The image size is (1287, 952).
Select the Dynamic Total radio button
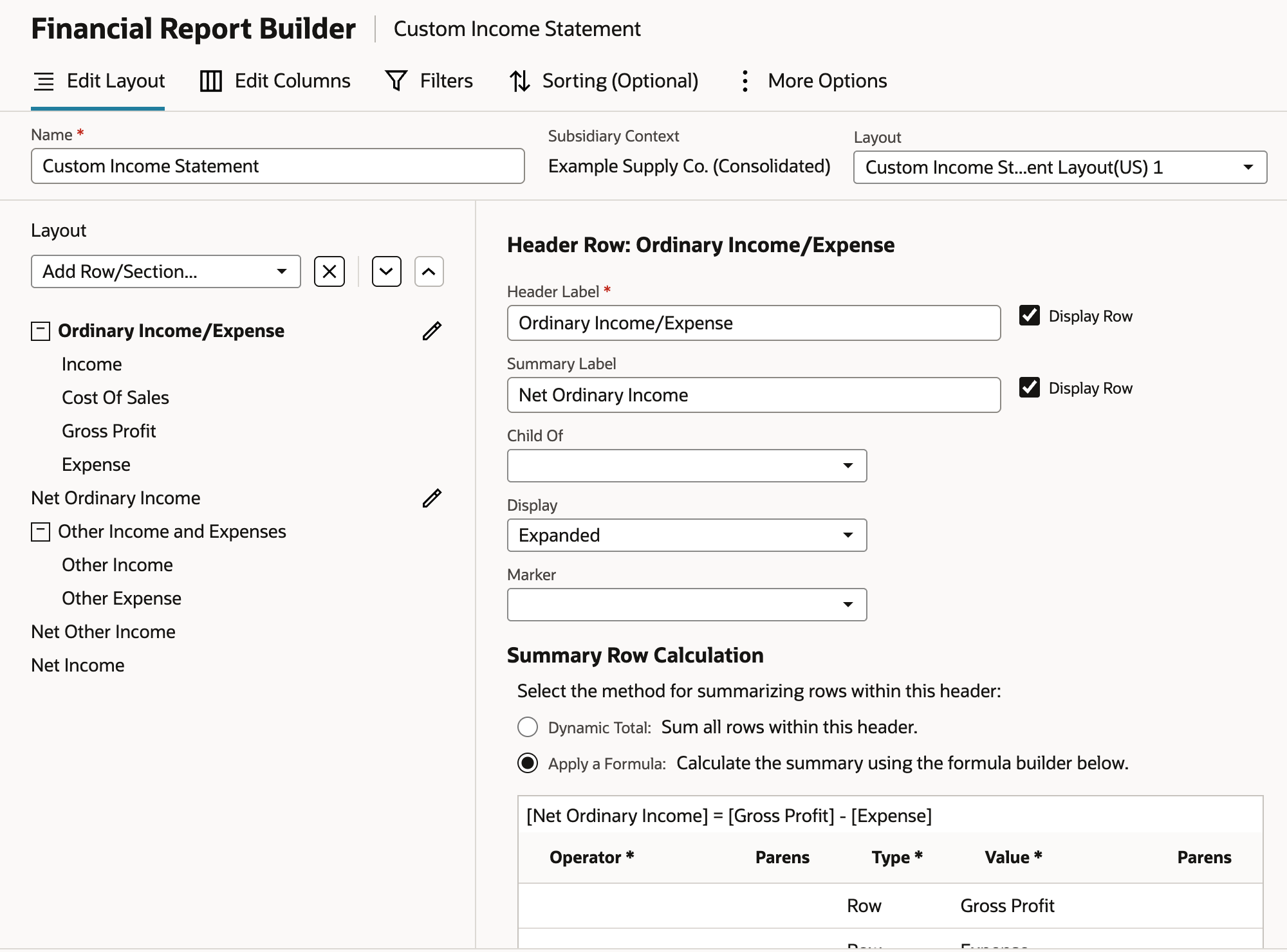[528, 727]
